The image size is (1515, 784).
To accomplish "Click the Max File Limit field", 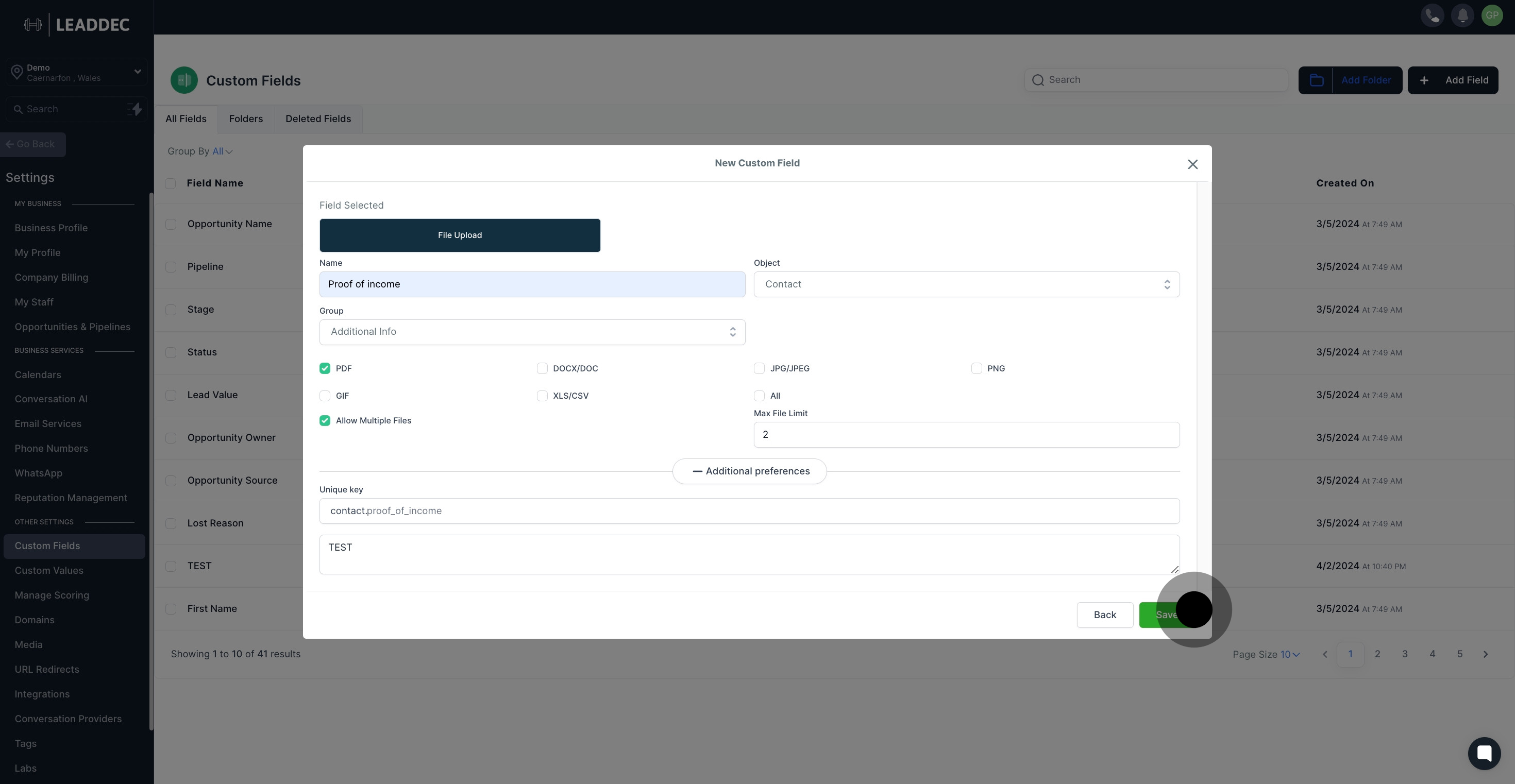I will [966, 435].
